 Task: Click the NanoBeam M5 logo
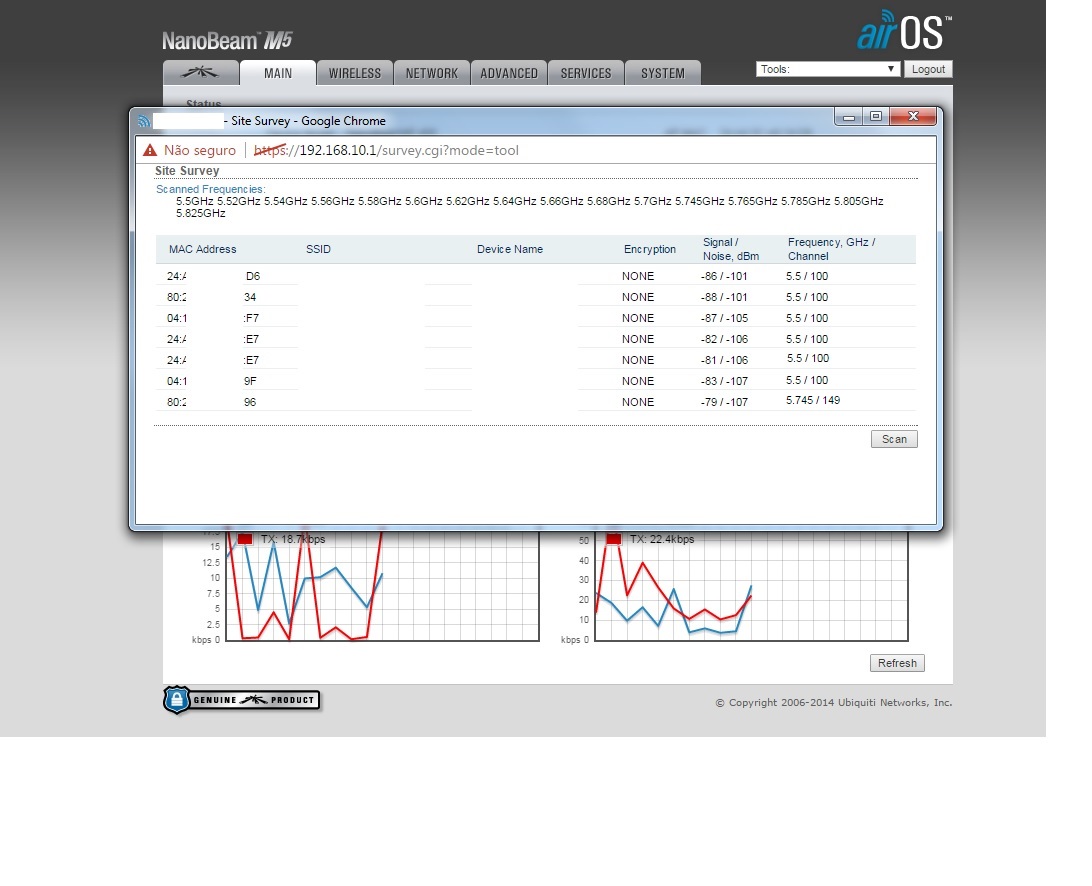227,40
